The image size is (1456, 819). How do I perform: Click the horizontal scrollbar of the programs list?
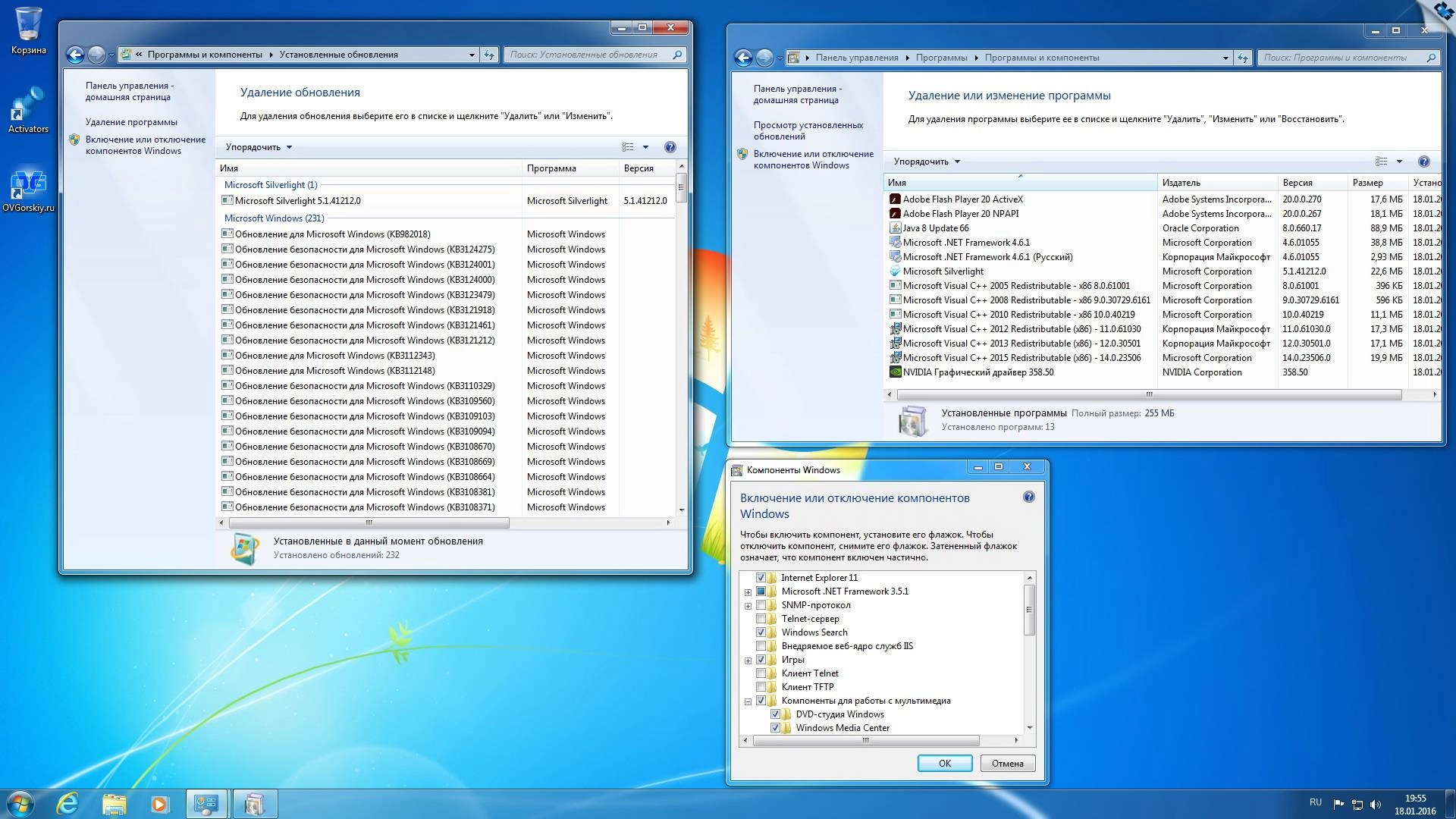coord(1149,394)
